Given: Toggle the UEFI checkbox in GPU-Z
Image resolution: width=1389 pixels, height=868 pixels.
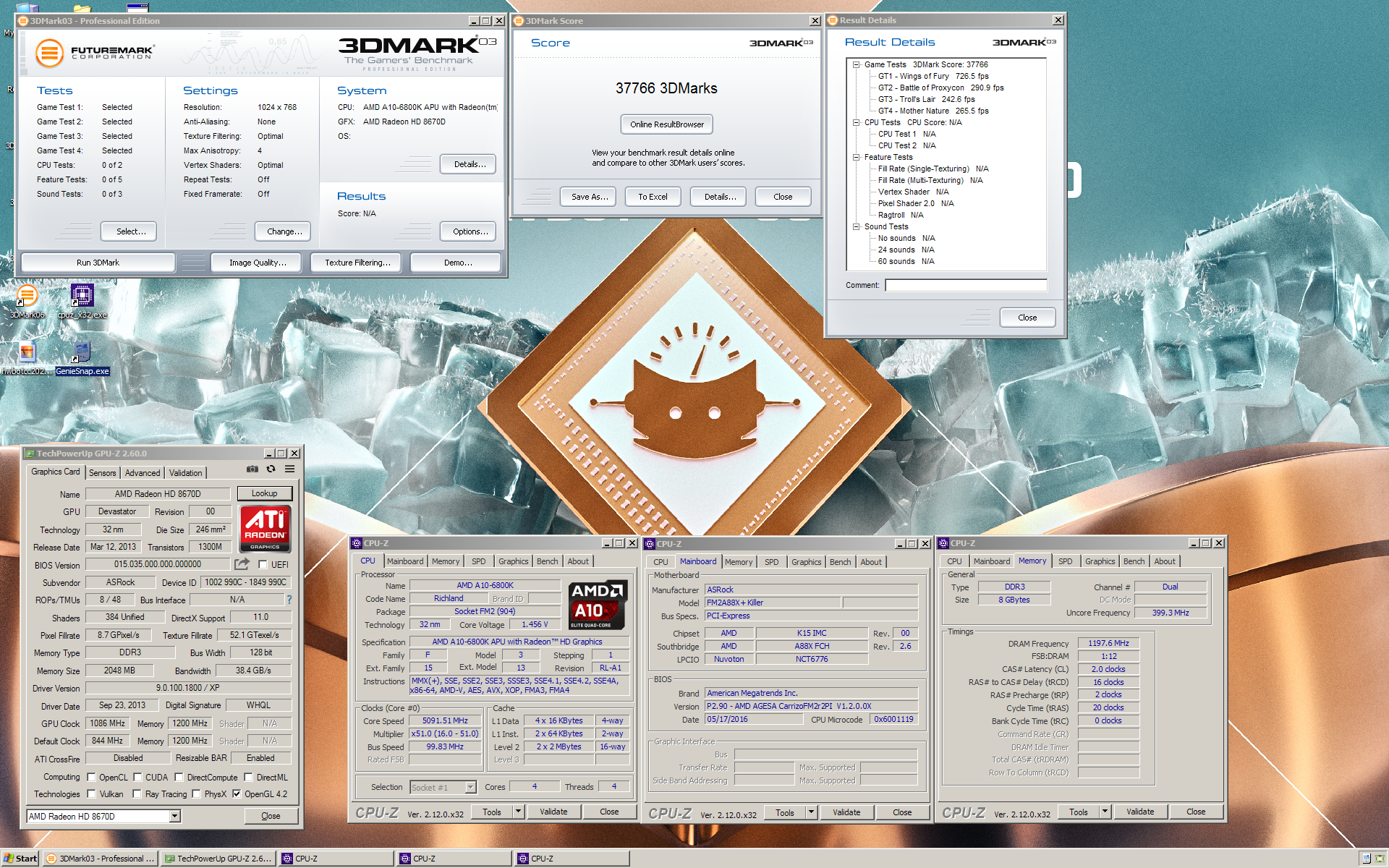Looking at the screenshot, I should click(x=263, y=565).
